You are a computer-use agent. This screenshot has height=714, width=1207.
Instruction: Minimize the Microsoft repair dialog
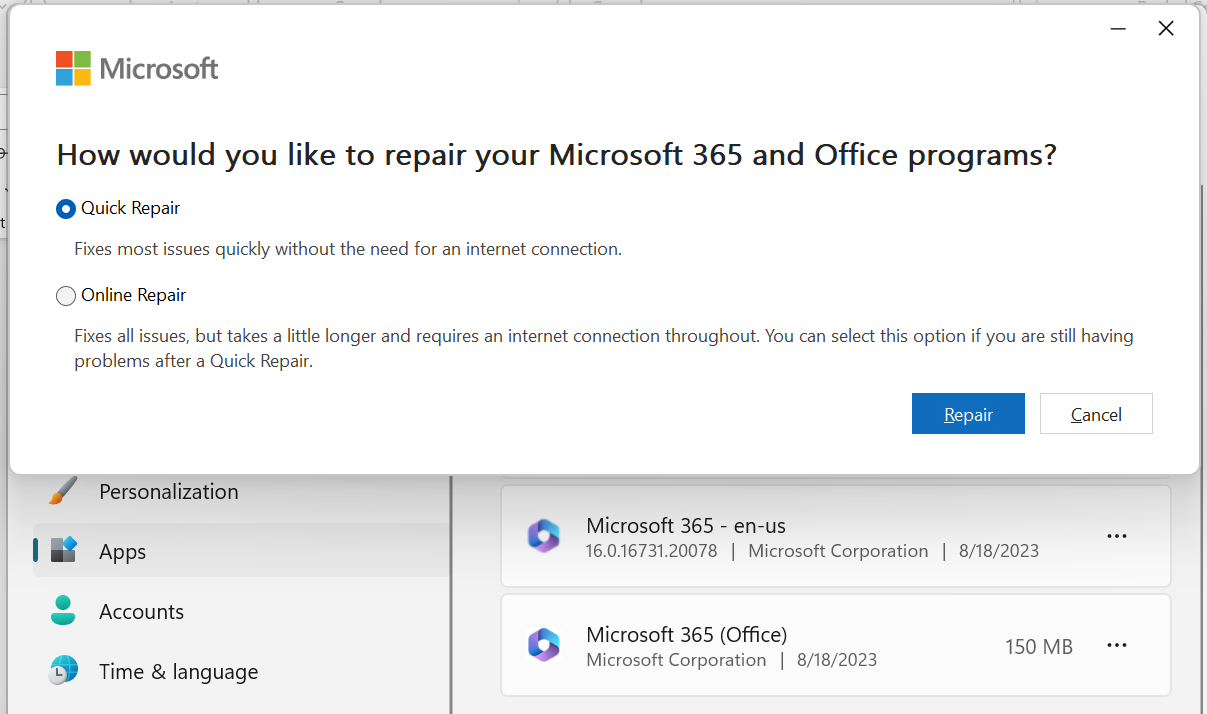[1119, 29]
